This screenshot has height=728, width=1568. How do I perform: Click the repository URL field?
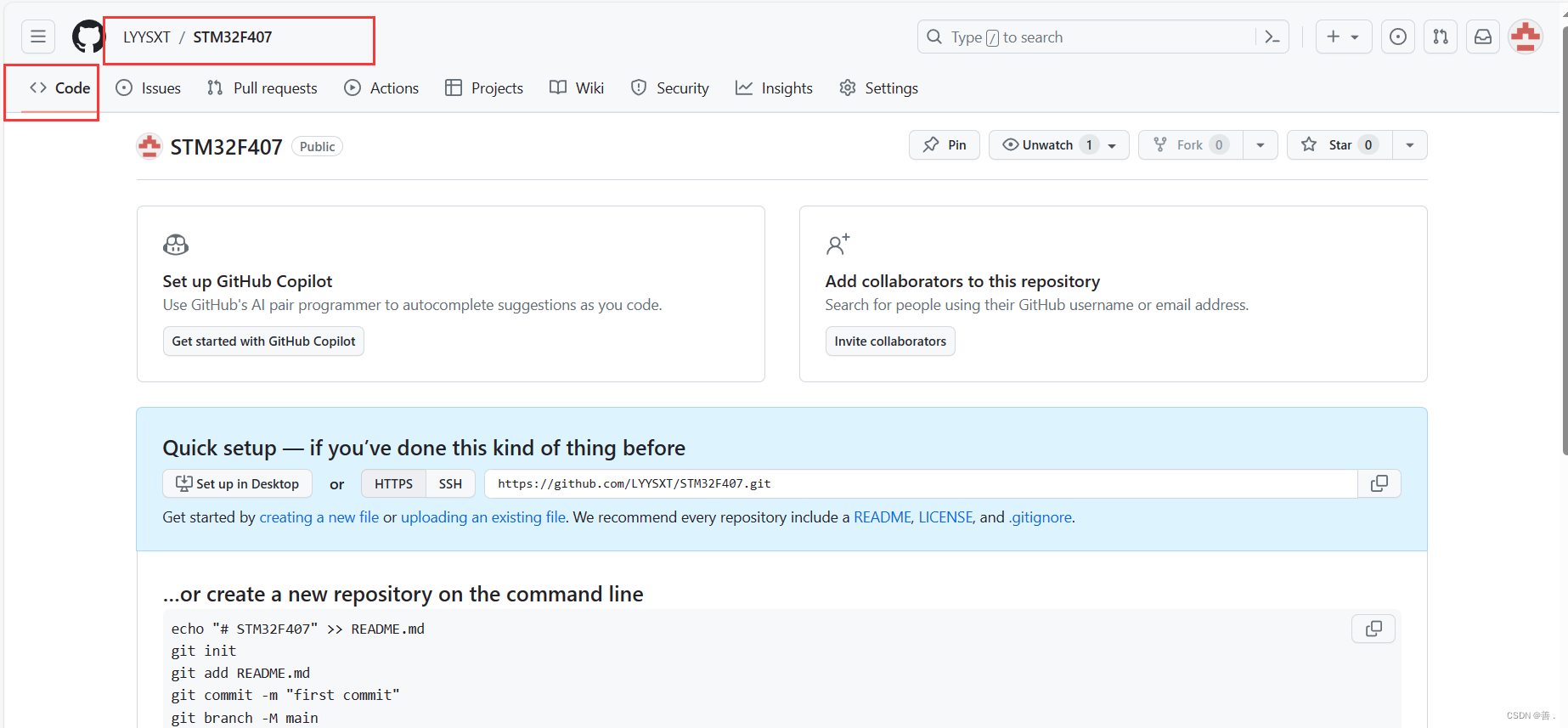click(921, 483)
